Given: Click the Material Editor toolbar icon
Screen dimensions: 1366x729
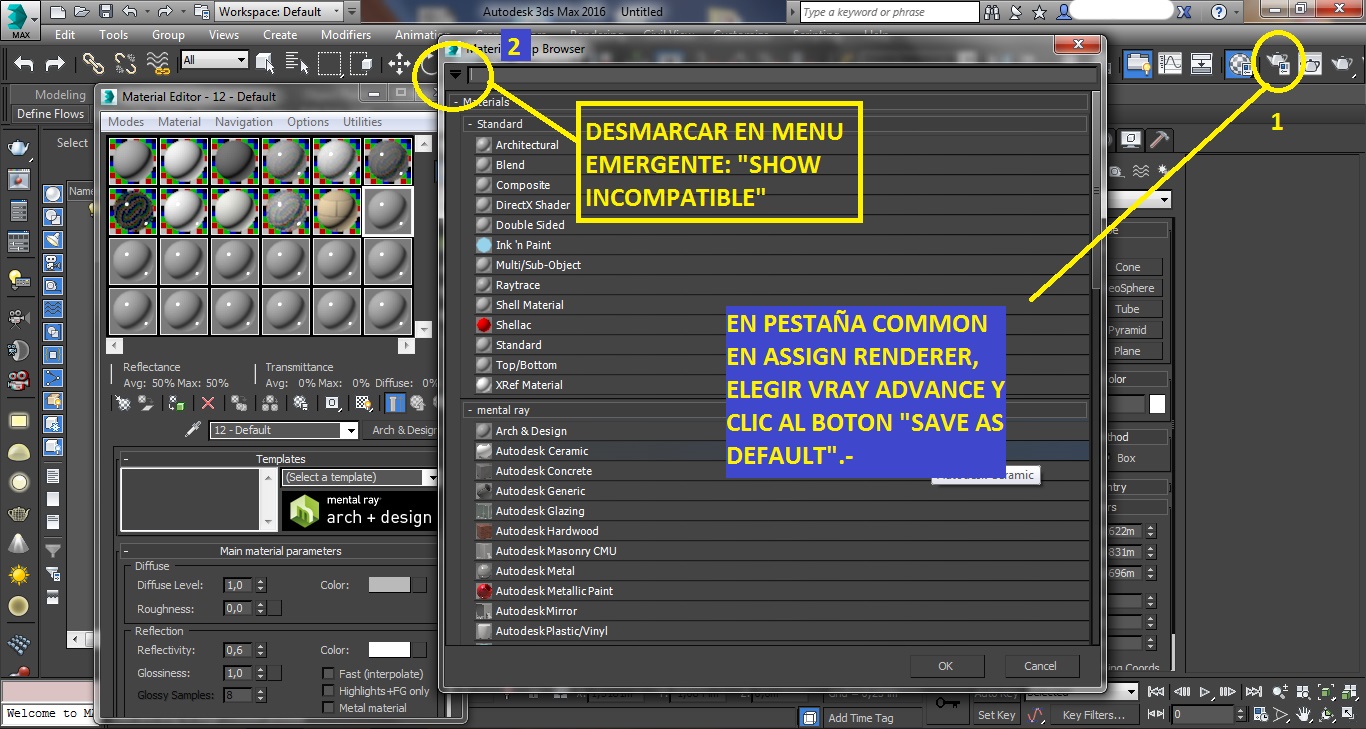Looking at the screenshot, I should tap(1241, 63).
